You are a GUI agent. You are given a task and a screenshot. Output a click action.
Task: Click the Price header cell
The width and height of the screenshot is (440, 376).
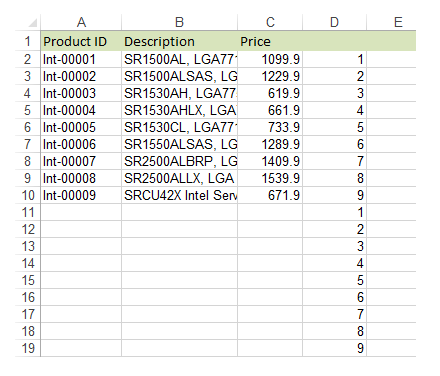tap(270, 41)
